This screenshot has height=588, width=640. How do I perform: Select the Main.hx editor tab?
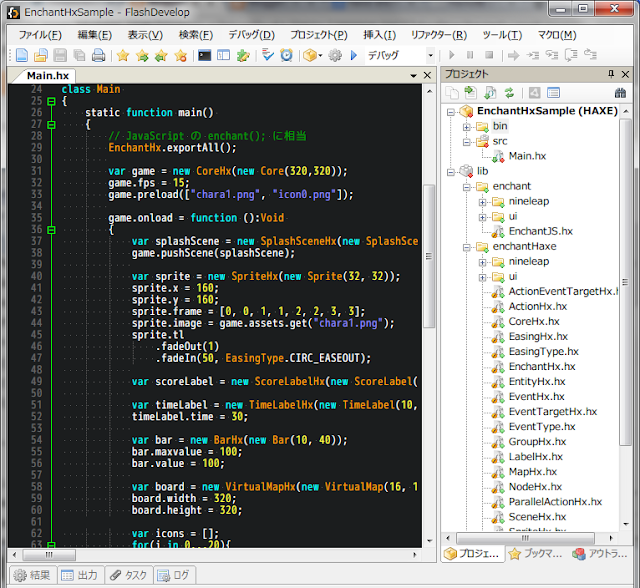(47, 76)
